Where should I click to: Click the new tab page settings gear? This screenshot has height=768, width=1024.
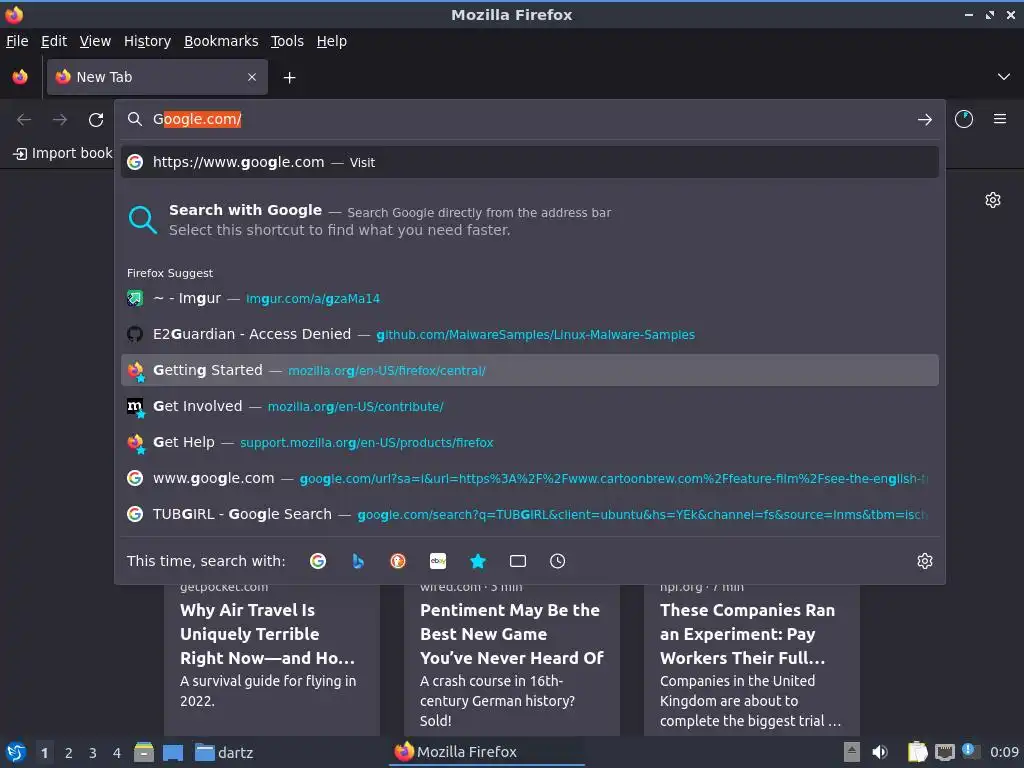(x=993, y=200)
